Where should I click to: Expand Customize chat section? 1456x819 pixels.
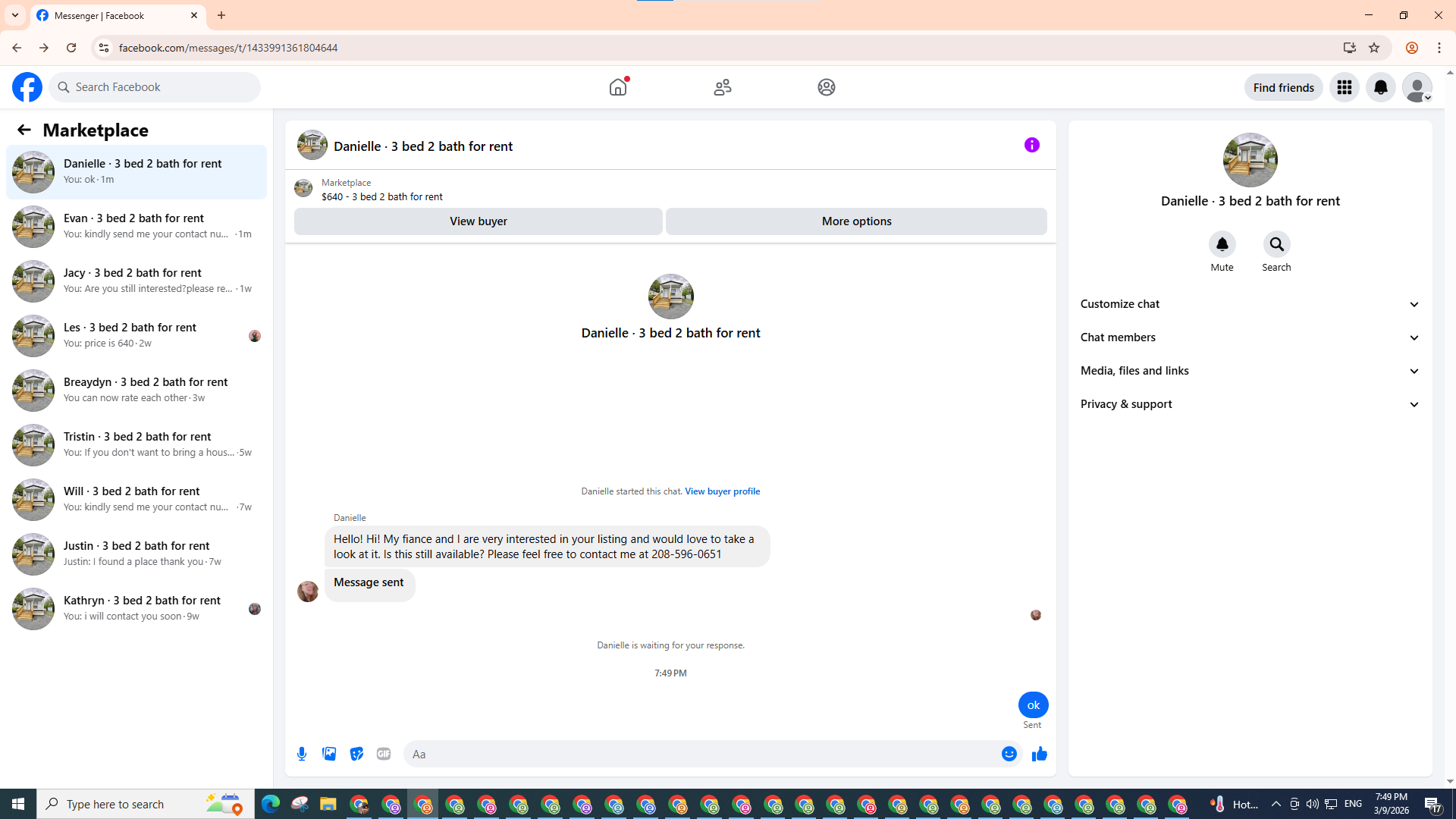[1249, 304]
